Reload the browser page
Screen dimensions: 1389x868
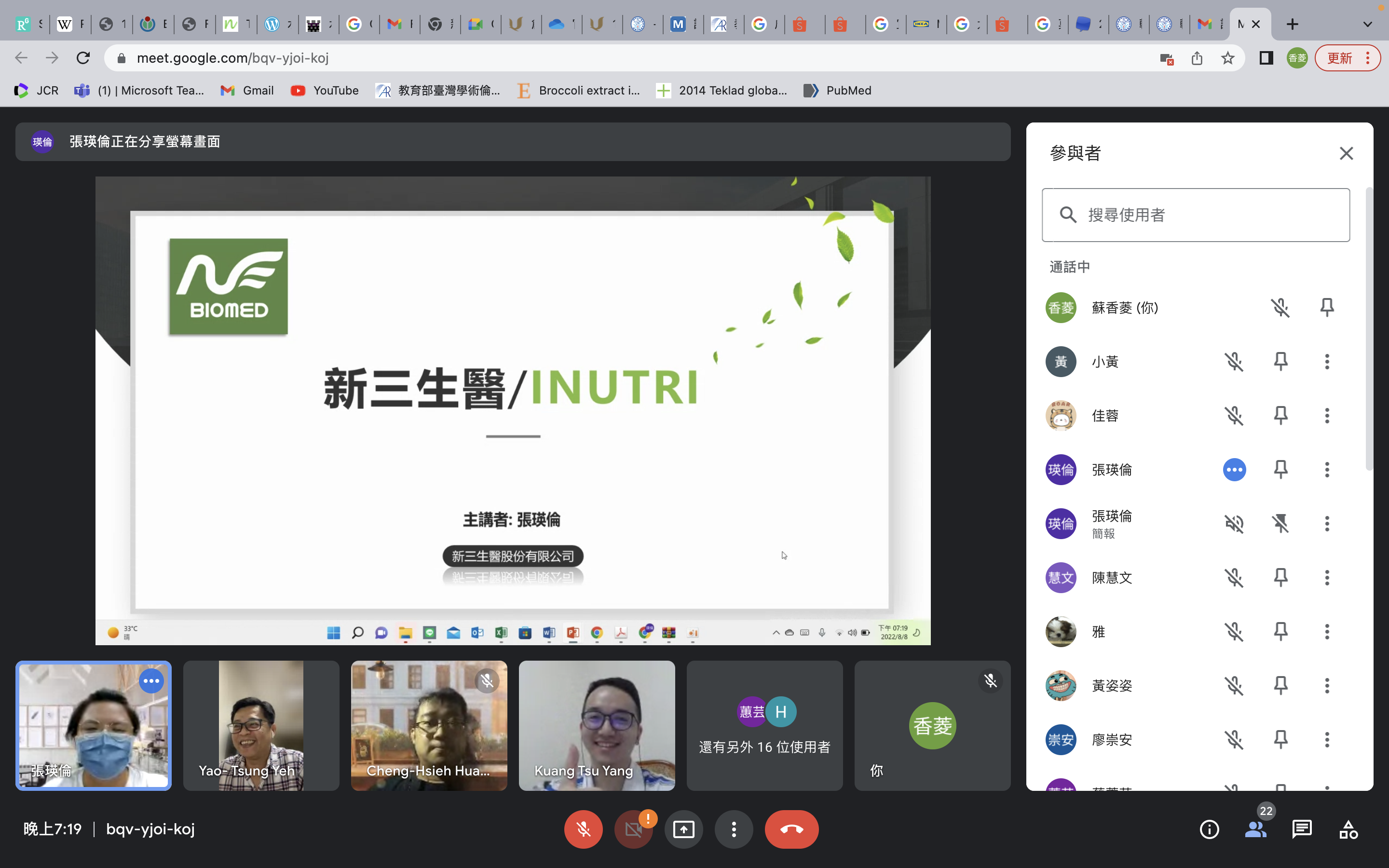click(83, 58)
